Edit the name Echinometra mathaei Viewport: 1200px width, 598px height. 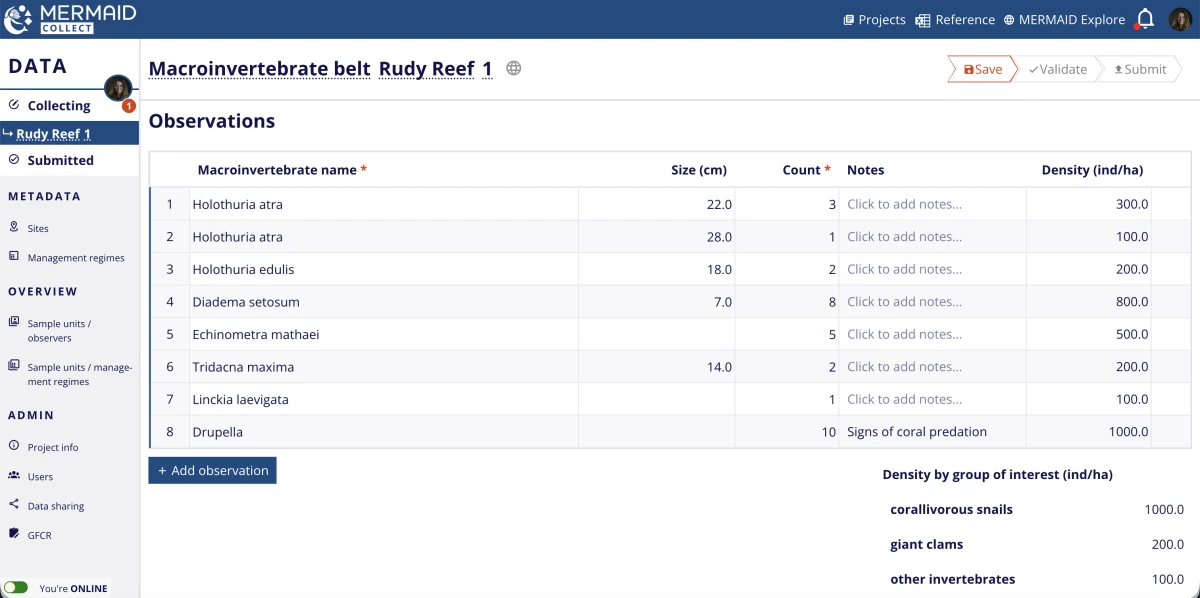pos(384,334)
